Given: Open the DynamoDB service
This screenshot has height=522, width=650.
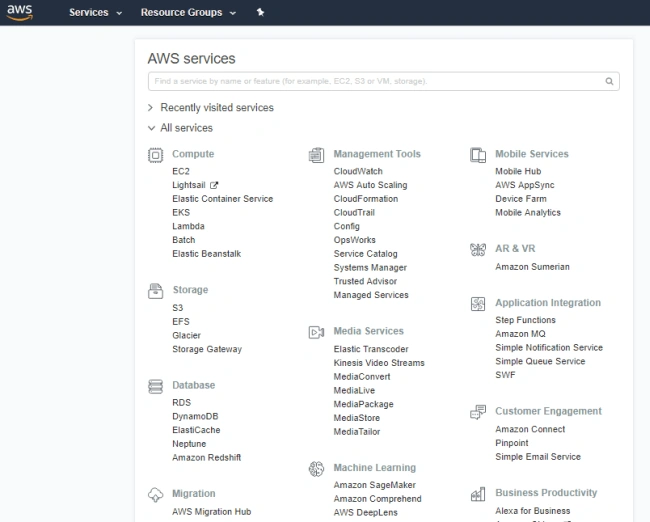Looking at the screenshot, I should coord(195,416).
